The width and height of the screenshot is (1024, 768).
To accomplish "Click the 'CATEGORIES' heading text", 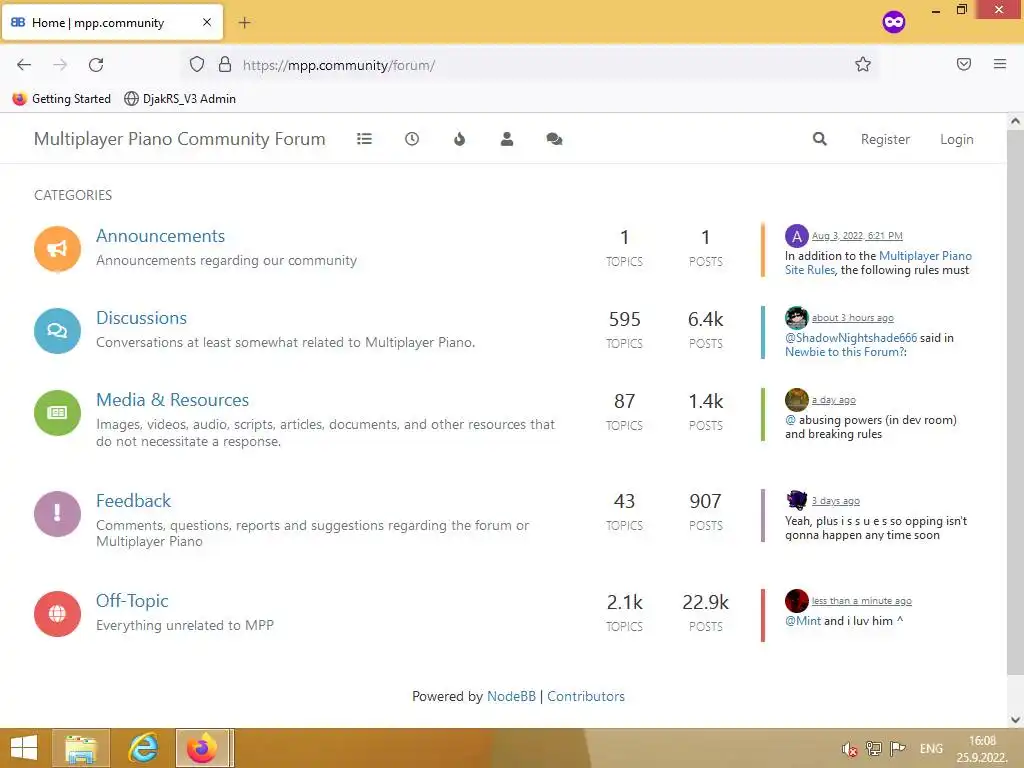I will click(73, 195).
